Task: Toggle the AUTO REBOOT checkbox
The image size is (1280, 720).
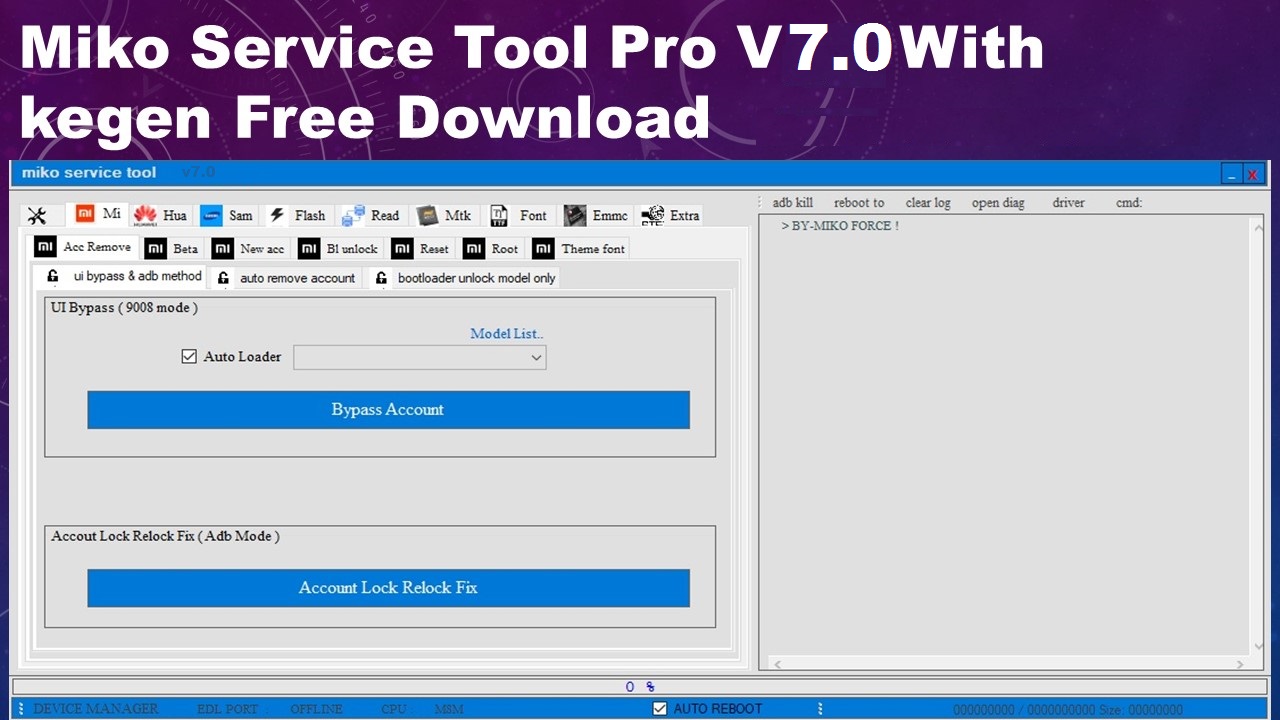Action: (659, 709)
